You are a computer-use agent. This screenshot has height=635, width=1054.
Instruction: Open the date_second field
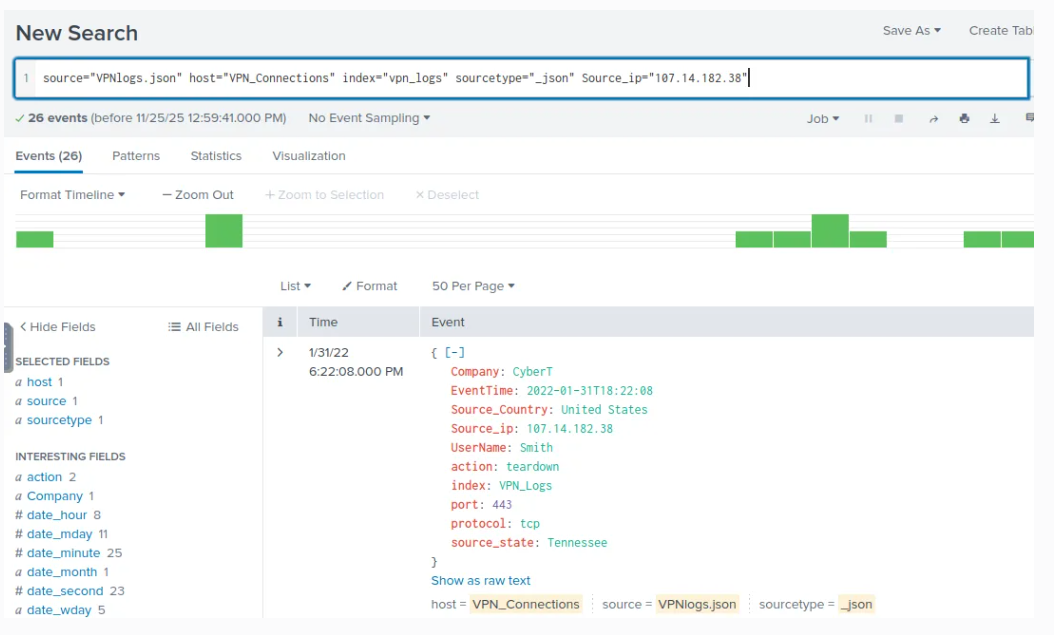65,591
